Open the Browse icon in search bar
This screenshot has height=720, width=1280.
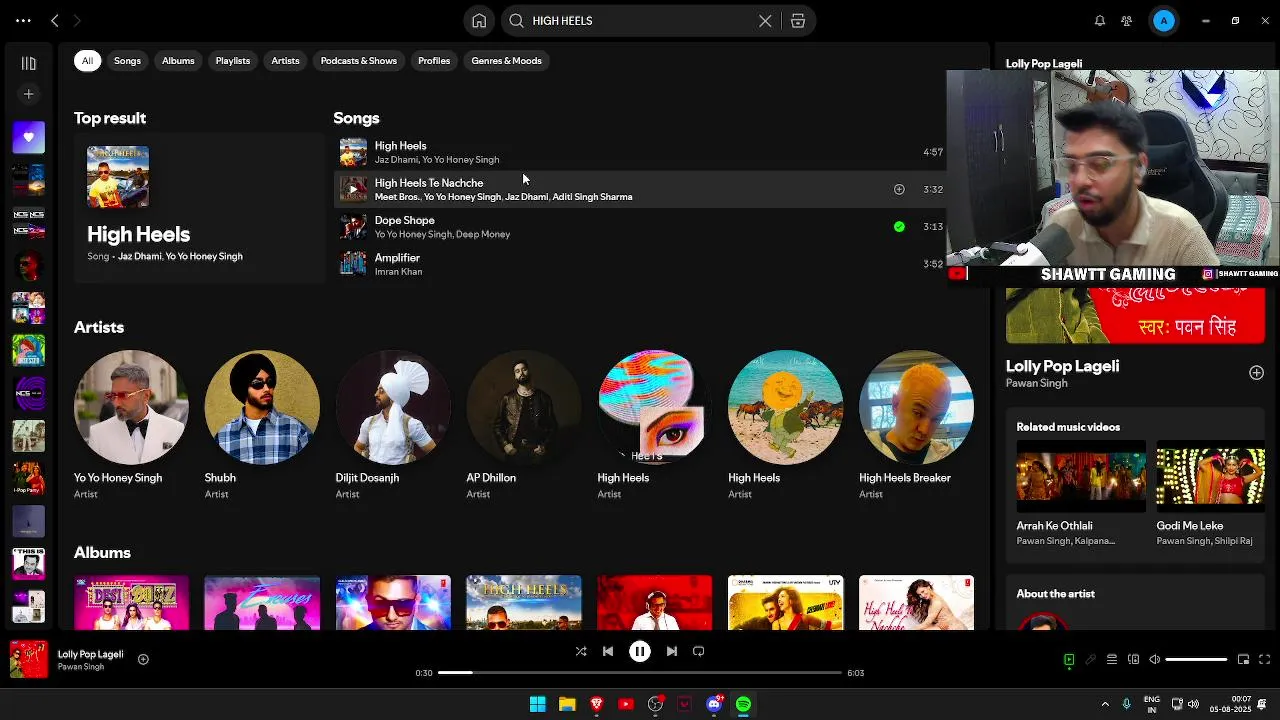(798, 21)
